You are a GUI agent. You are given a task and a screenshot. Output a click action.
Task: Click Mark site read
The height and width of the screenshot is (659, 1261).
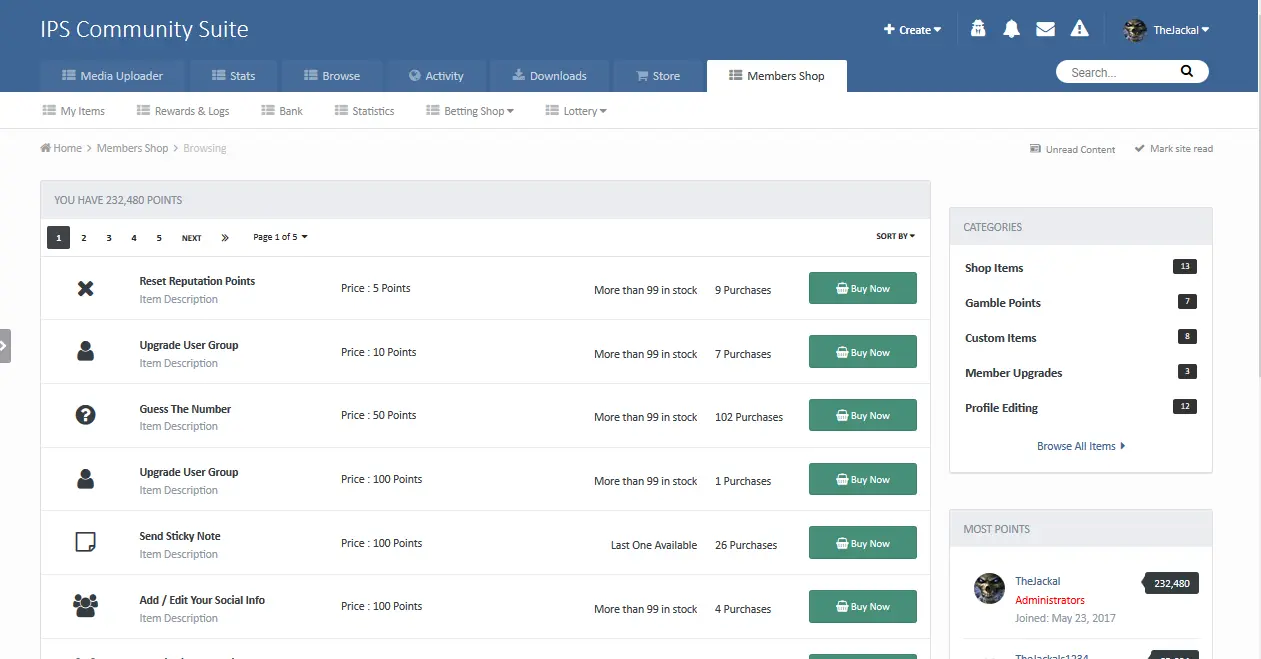coord(1174,149)
